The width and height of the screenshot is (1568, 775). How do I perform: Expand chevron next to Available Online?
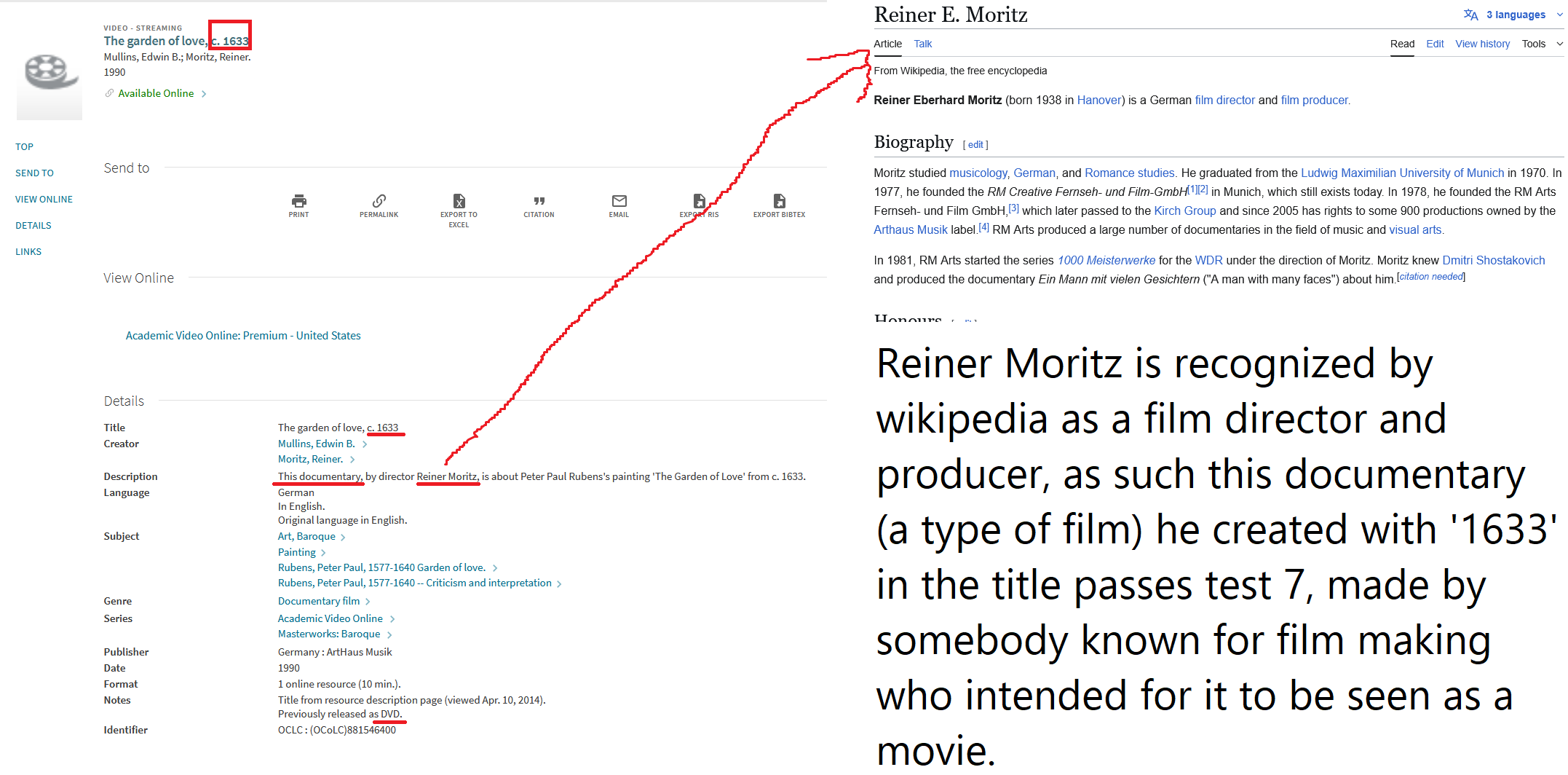pyautogui.click(x=204, y=94)
